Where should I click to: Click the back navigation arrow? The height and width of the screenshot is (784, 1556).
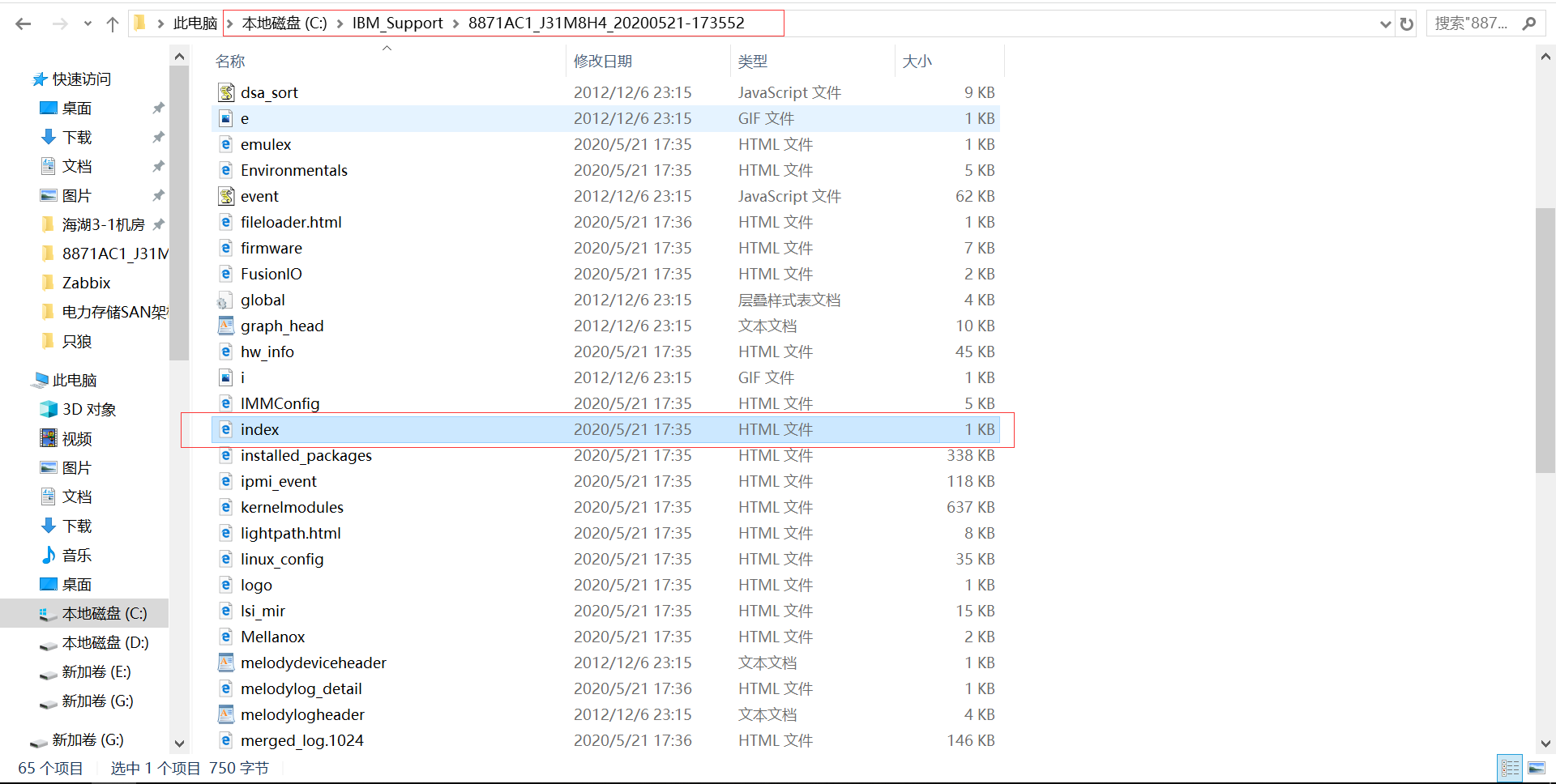pos(24,23)
